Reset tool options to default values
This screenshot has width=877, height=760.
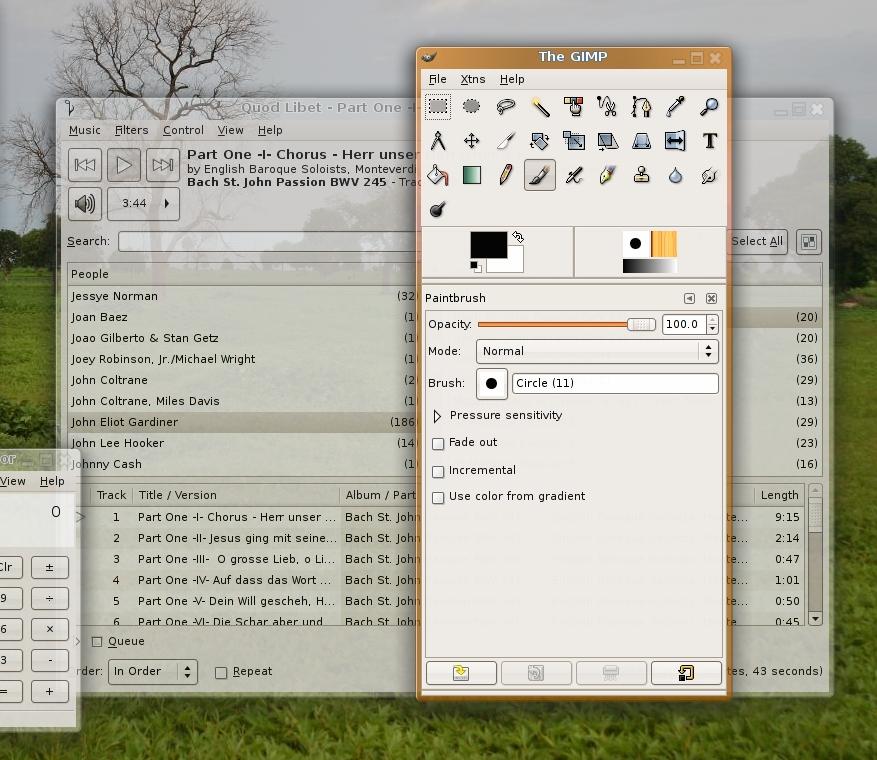point(686,673)
